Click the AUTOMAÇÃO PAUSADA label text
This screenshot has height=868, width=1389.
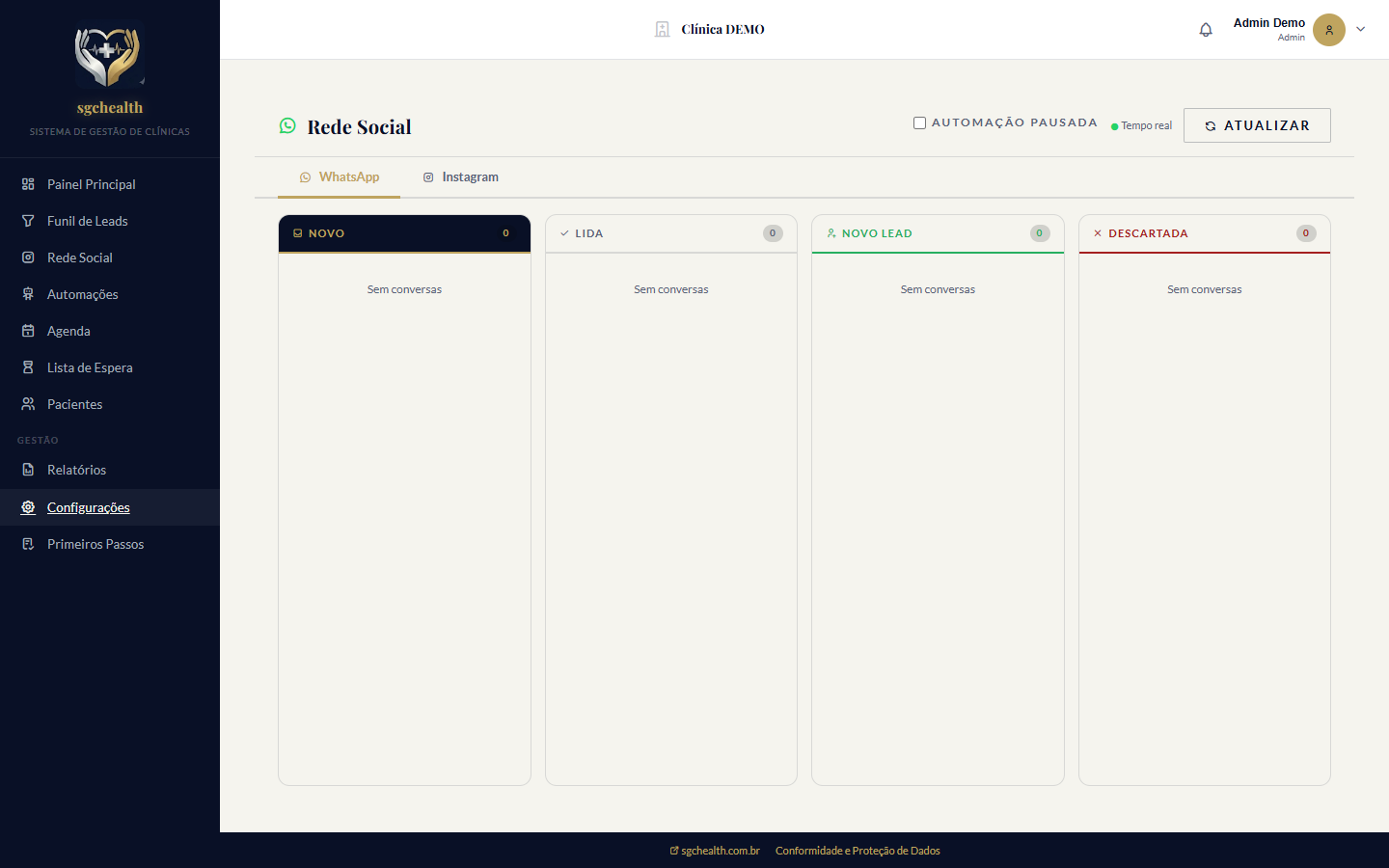click(x=1015, y=122)
